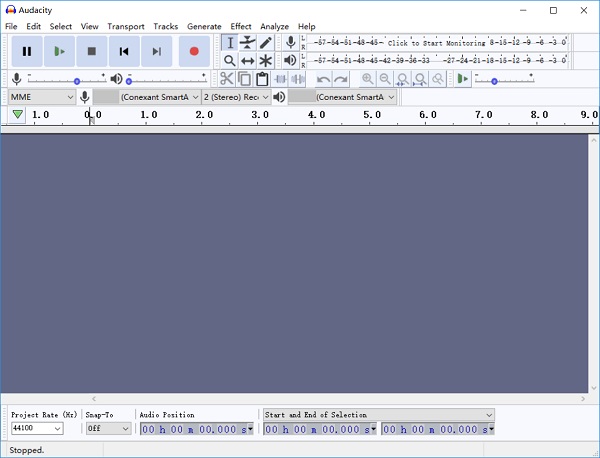Click the Cut scissors icon

point(227,79)
